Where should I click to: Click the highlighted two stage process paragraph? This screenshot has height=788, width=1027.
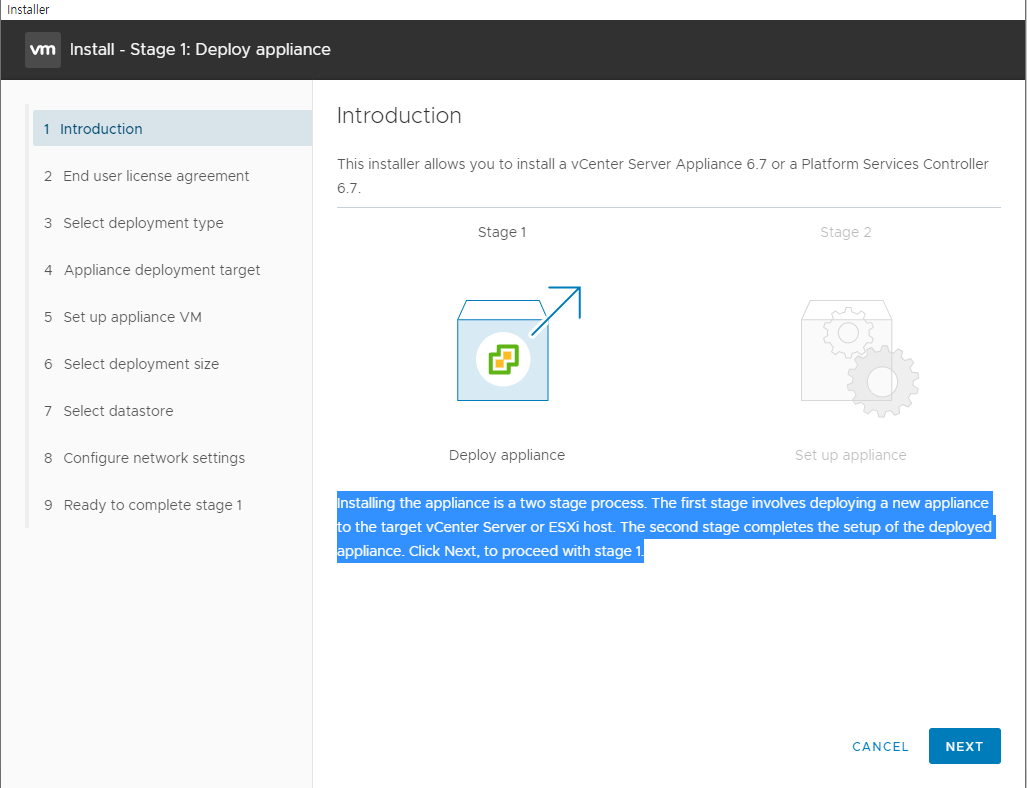665,527
